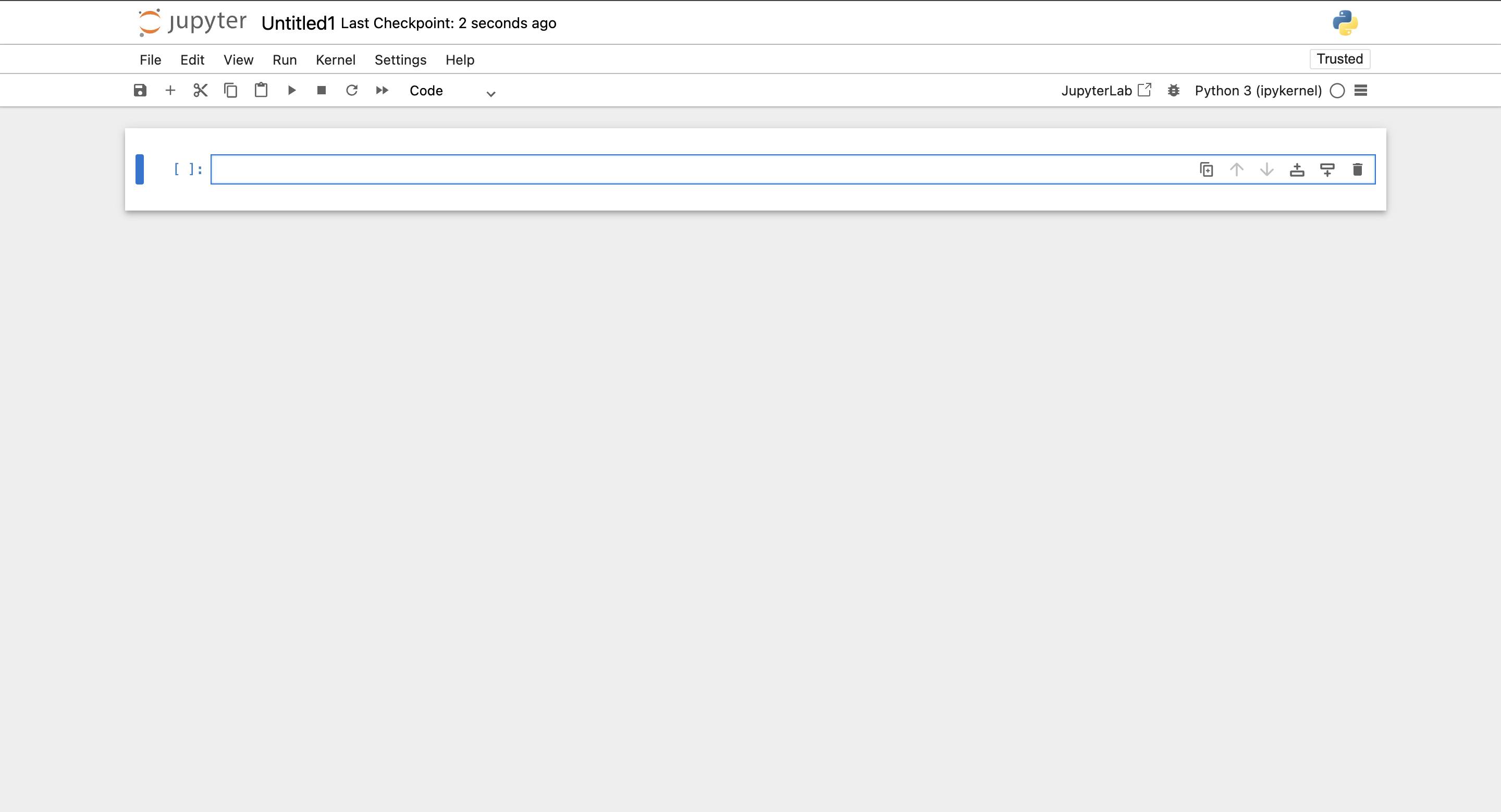Move the cell down with the arrow icon
Image resolution: width=1501 pixels, height=812 pixels.
pos(1267,169)
